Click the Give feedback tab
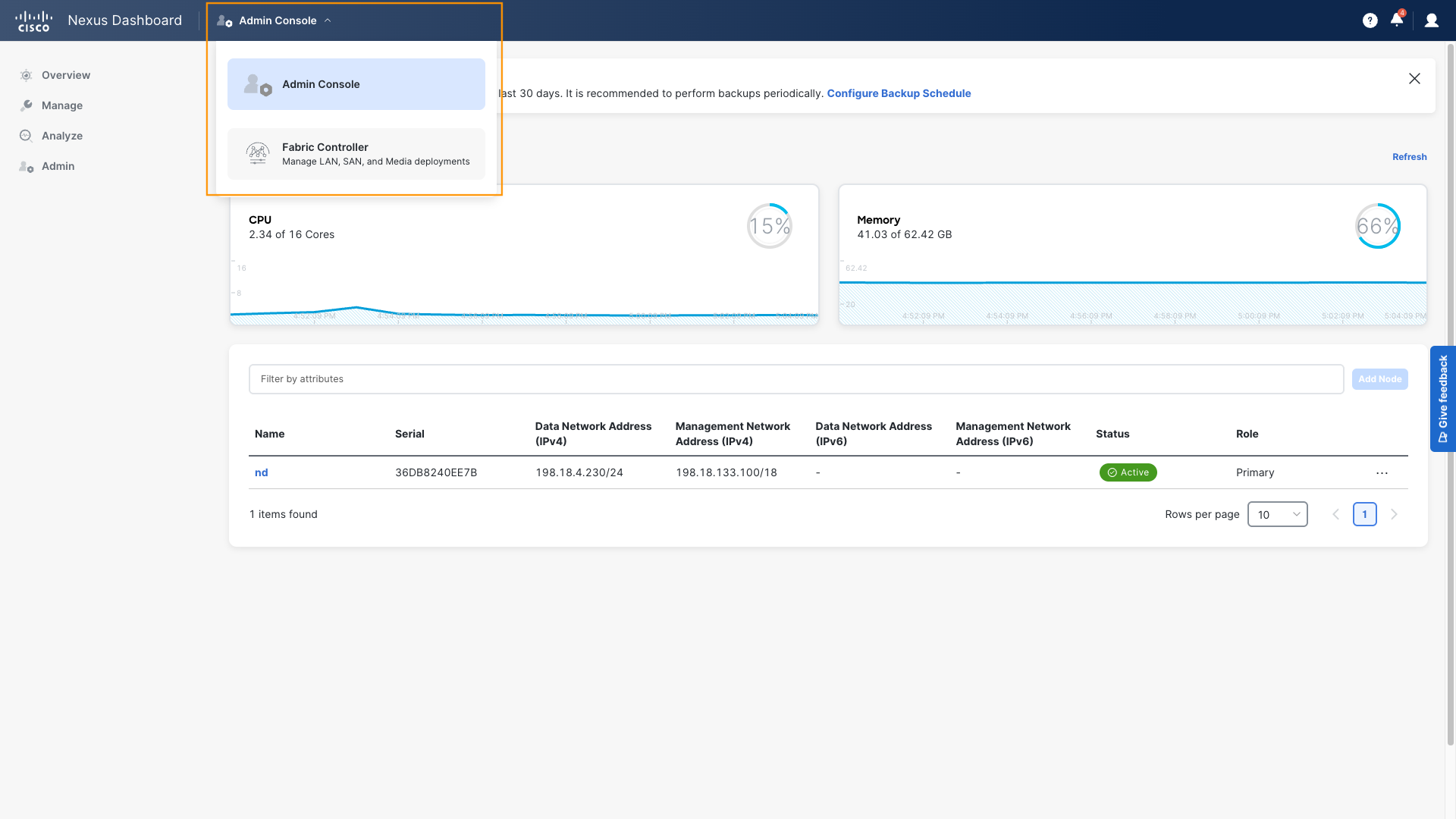1456x819 pixels. tap(1443, 399)
